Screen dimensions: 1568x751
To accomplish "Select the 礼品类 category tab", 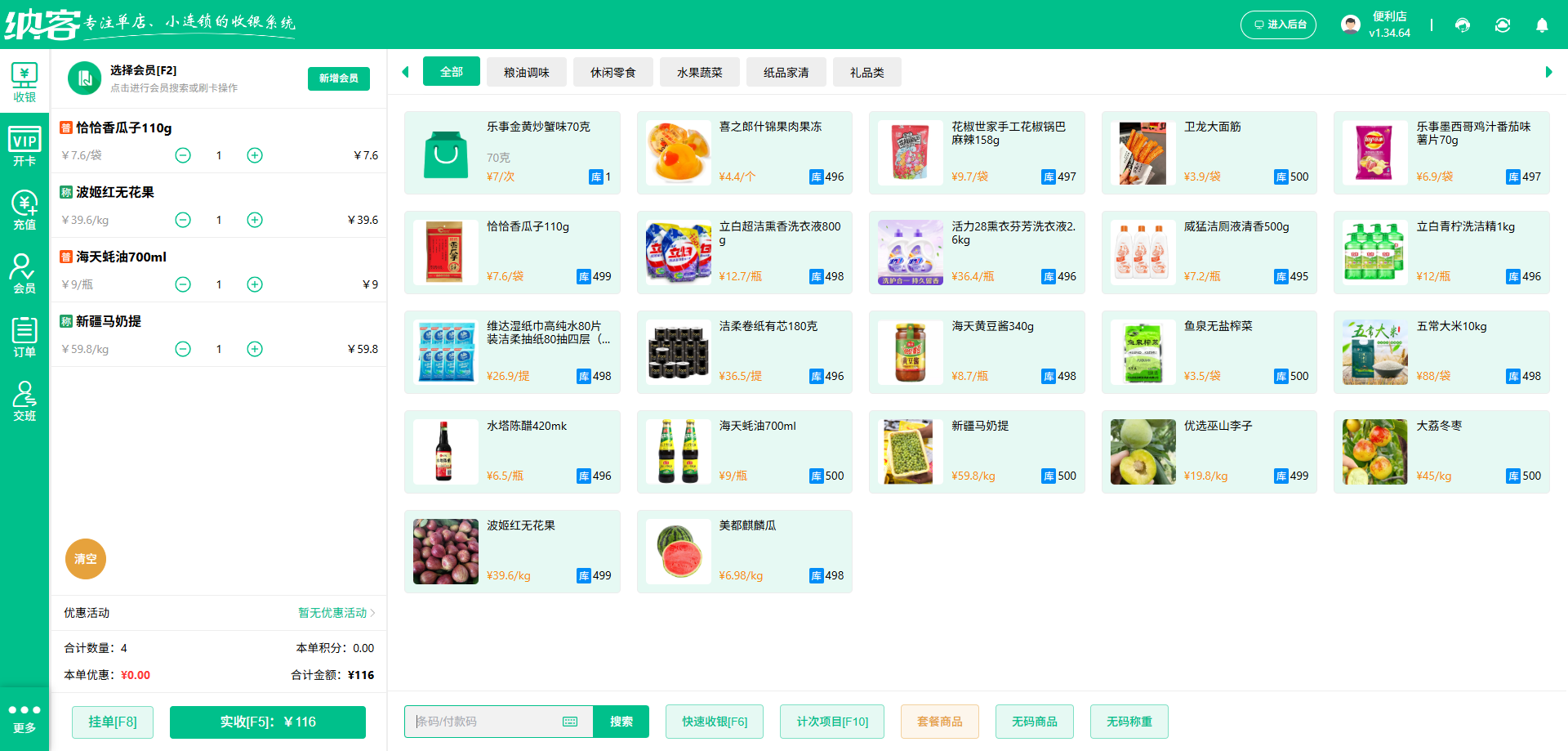I will tap(867, 72).
